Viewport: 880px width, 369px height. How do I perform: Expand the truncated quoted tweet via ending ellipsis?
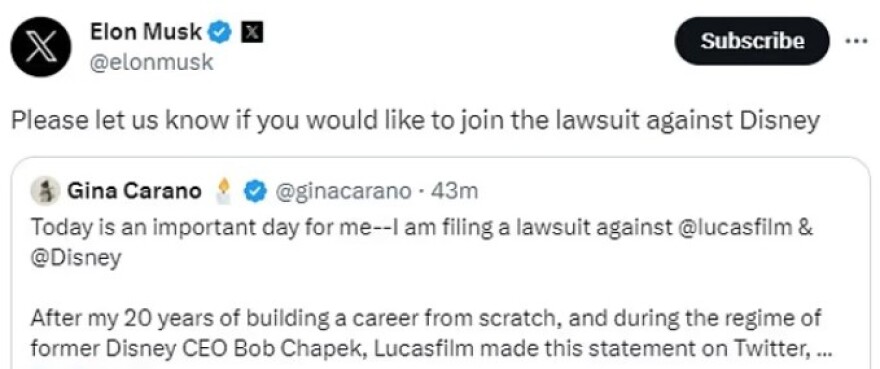pyautogui.click(x=825, y=352)
